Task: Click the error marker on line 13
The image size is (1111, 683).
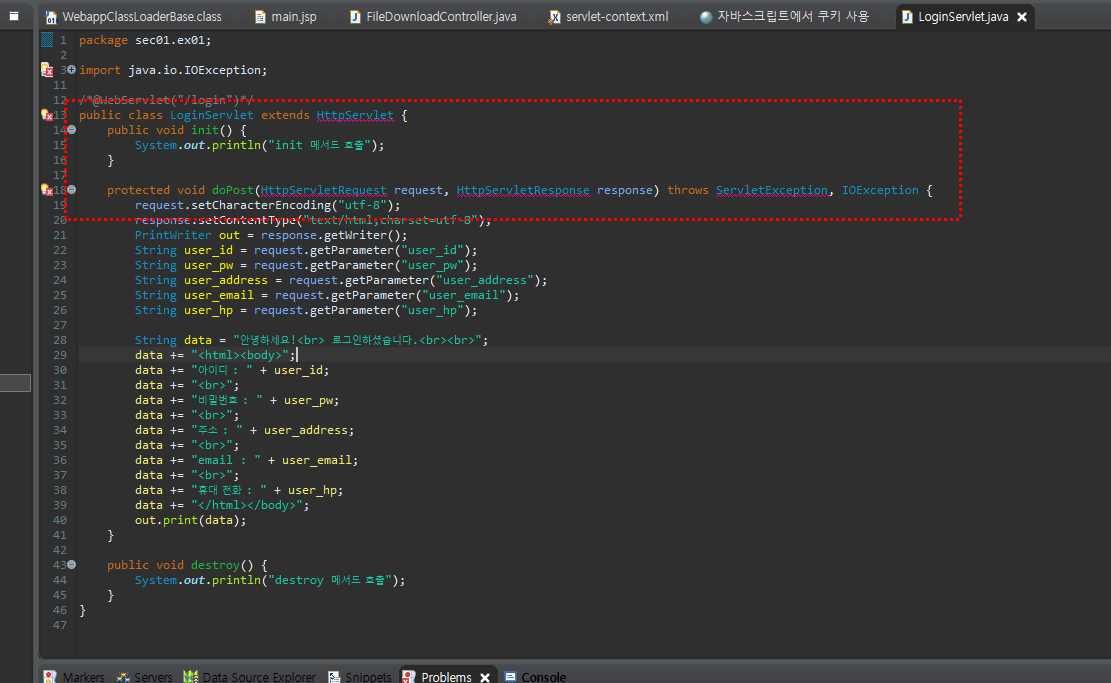Action: point(47,115)
